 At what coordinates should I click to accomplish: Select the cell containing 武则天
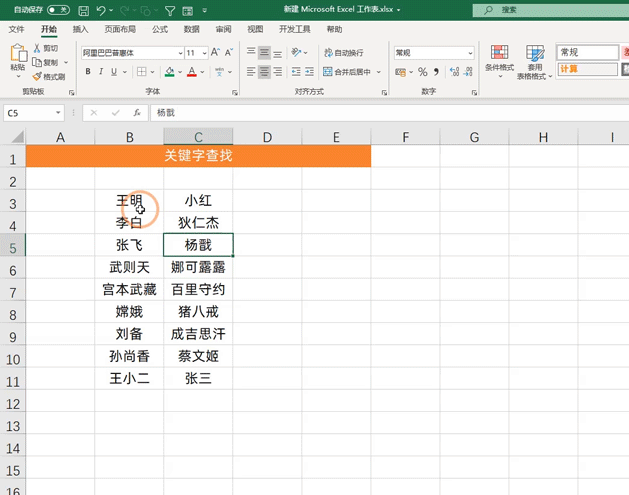(129, 267)
